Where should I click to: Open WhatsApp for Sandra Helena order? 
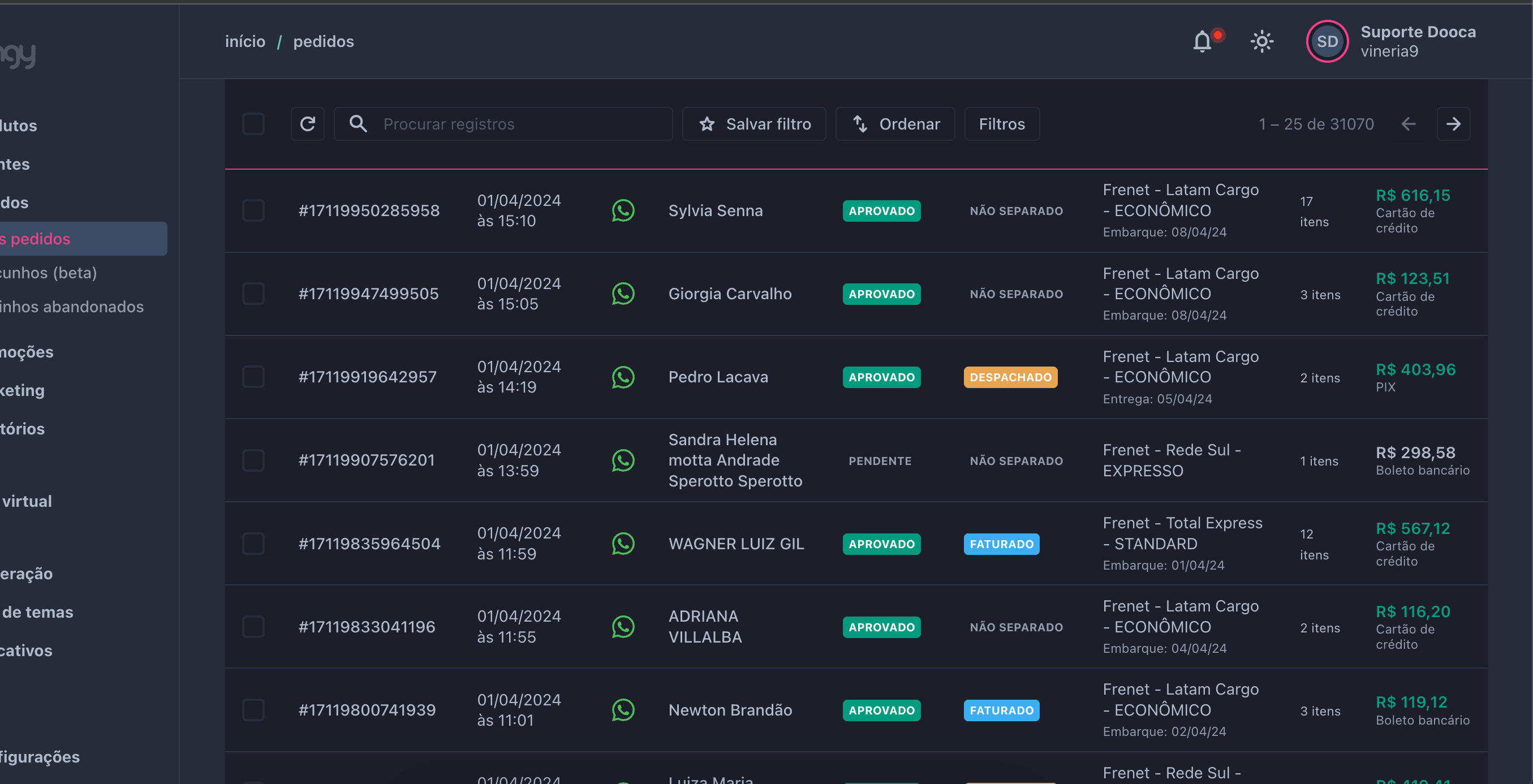click(623, 460)
